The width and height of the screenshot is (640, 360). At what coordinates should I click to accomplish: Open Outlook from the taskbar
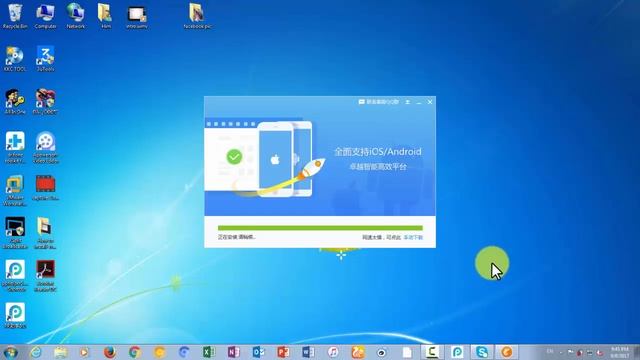[258, 352]
